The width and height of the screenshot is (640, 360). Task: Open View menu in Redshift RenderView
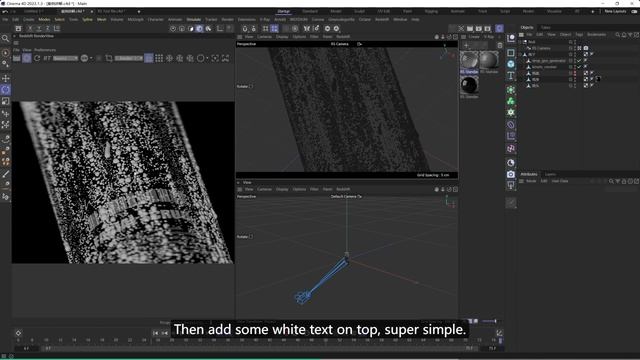[27, 50]
